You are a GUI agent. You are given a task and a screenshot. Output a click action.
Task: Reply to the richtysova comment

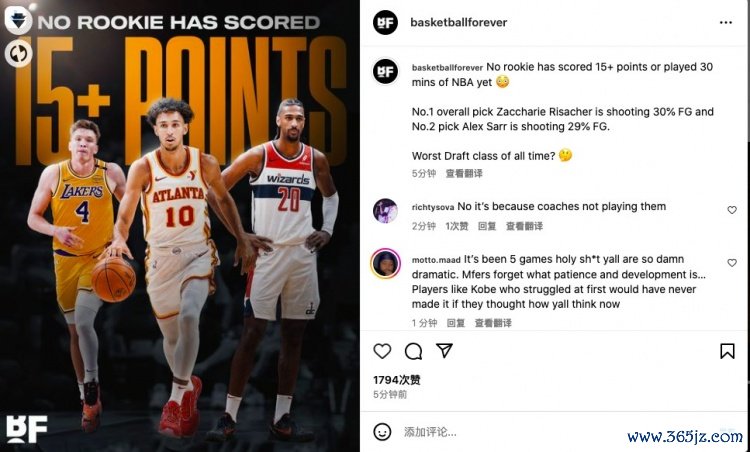click(487, 226)
